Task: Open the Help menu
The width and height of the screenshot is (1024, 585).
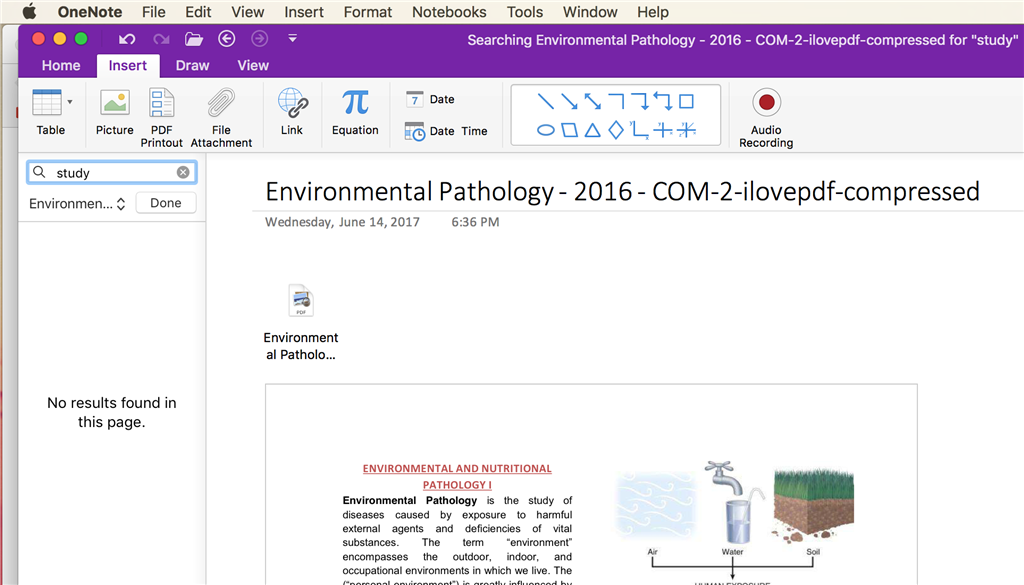Action: click(652, 12)
